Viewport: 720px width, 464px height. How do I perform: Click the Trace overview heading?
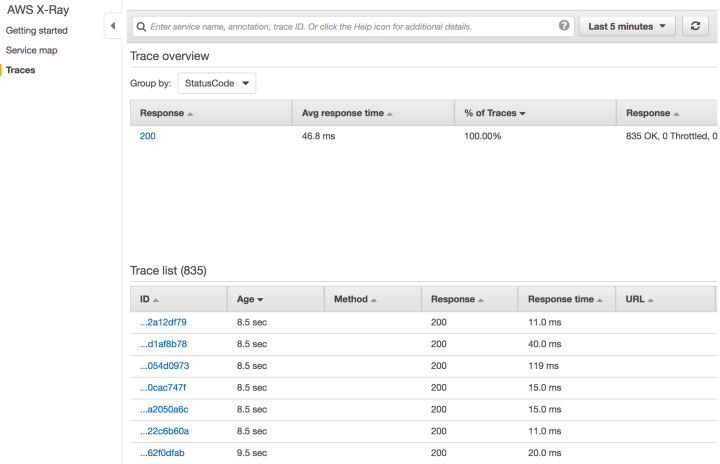[169, 56]
